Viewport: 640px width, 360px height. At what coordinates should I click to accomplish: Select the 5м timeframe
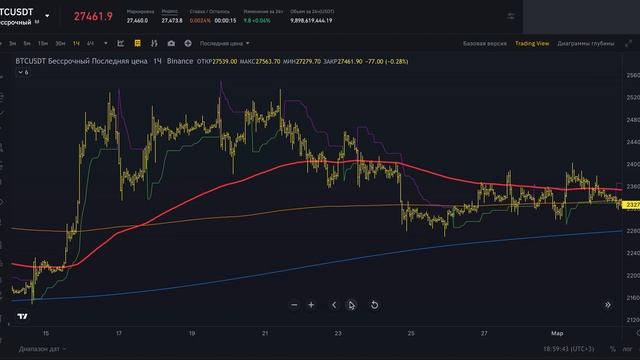27,43
